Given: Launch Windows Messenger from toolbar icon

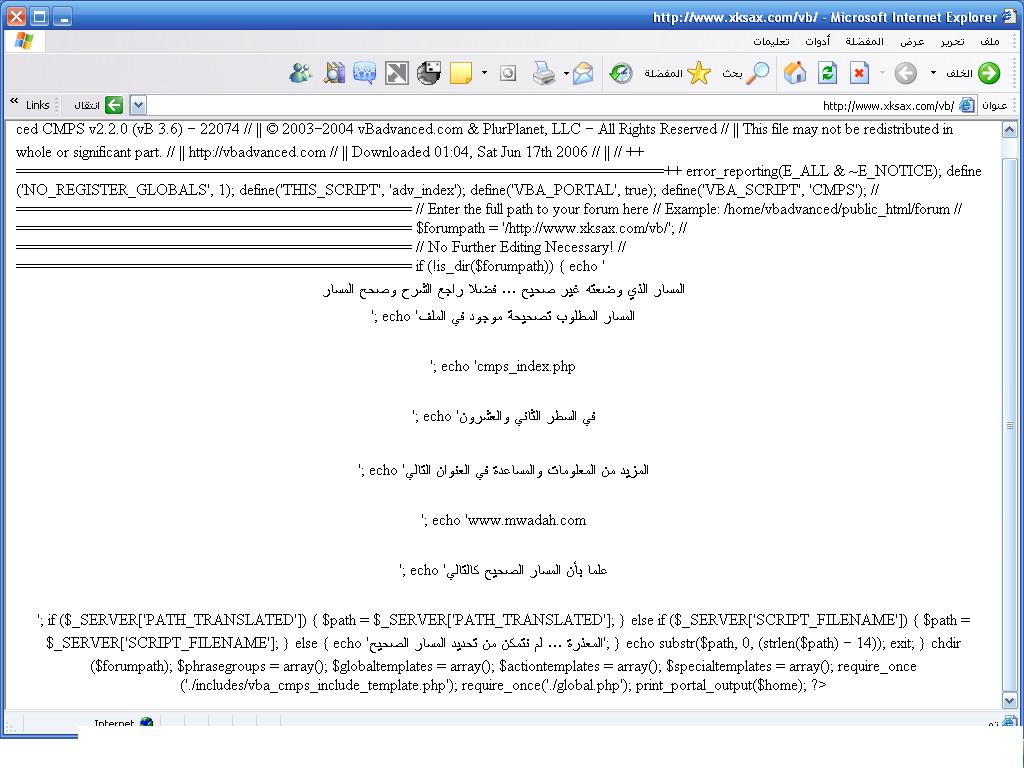Looking at the screenshot, I should click(300, 73).
